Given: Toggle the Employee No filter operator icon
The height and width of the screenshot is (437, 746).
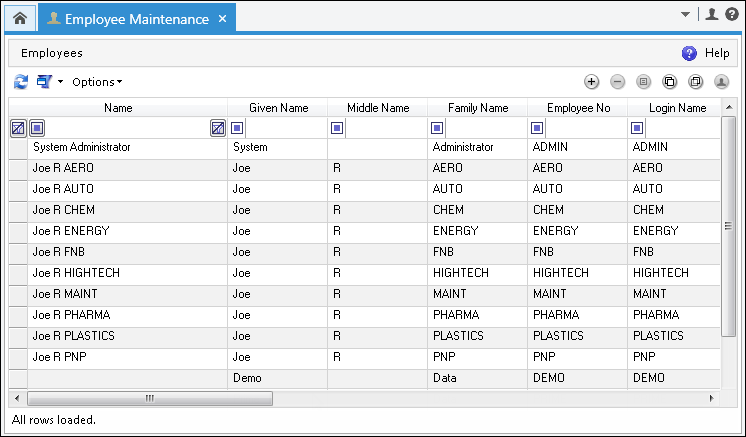Looking at the screenshot, I should pyautogui.click(x=537, y=128).
